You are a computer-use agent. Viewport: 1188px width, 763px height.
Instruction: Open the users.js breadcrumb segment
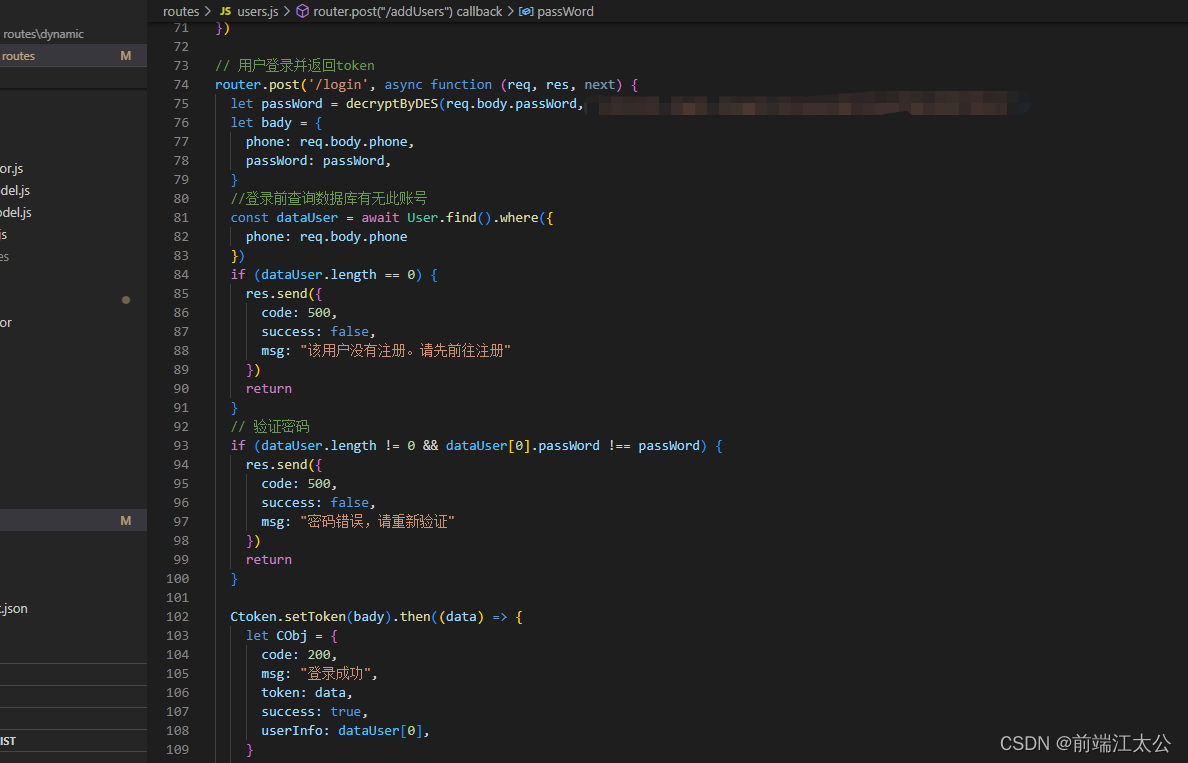click(x=258, y=11)
